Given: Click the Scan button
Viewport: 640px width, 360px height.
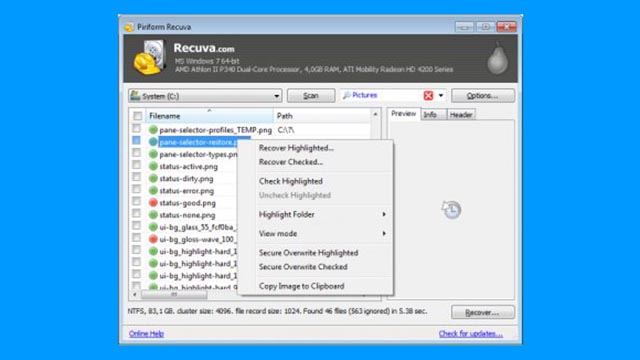Looking at the screenshot, I should click(311, 96).
